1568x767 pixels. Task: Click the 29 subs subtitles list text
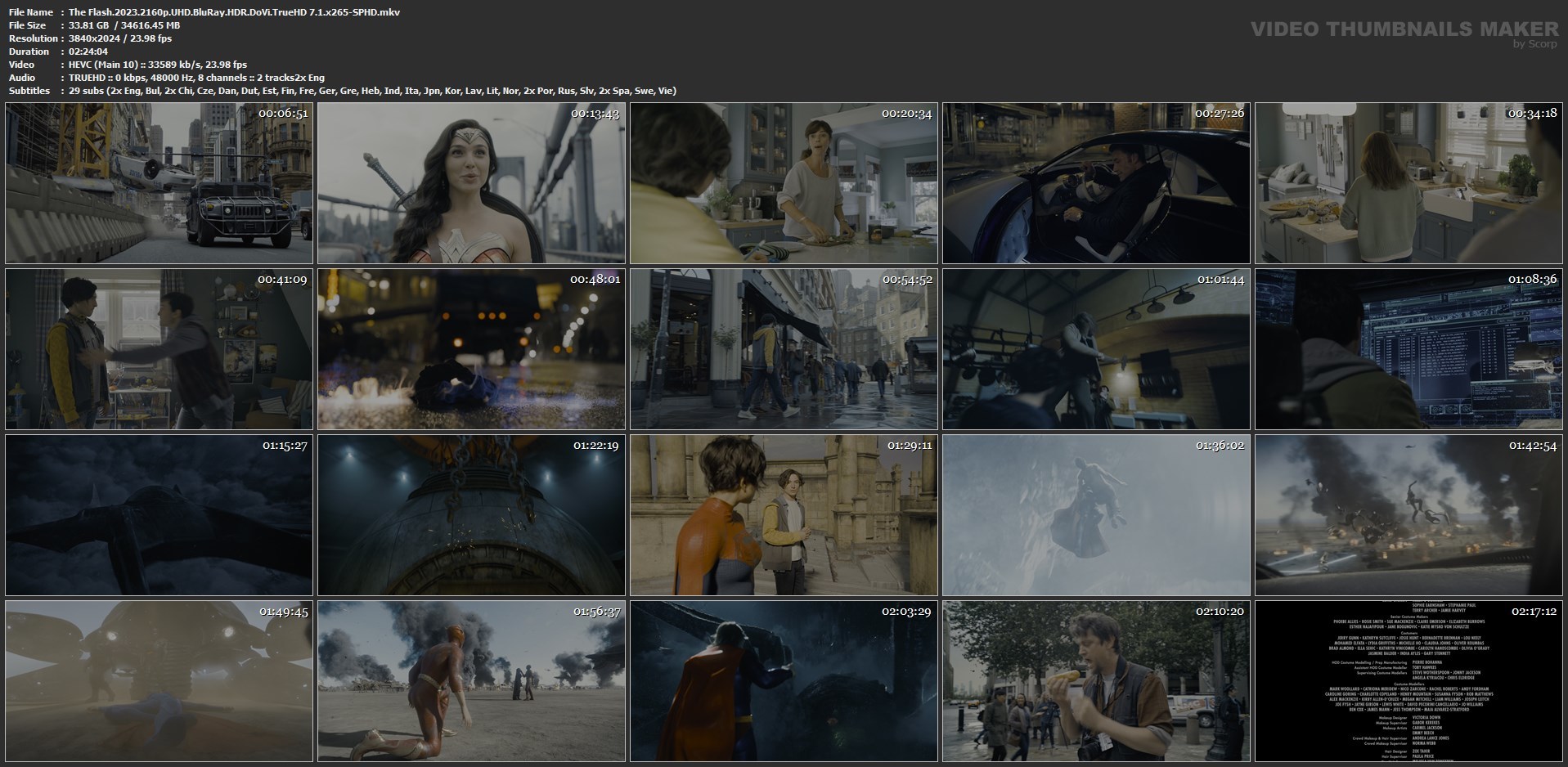tap(372, 91)
